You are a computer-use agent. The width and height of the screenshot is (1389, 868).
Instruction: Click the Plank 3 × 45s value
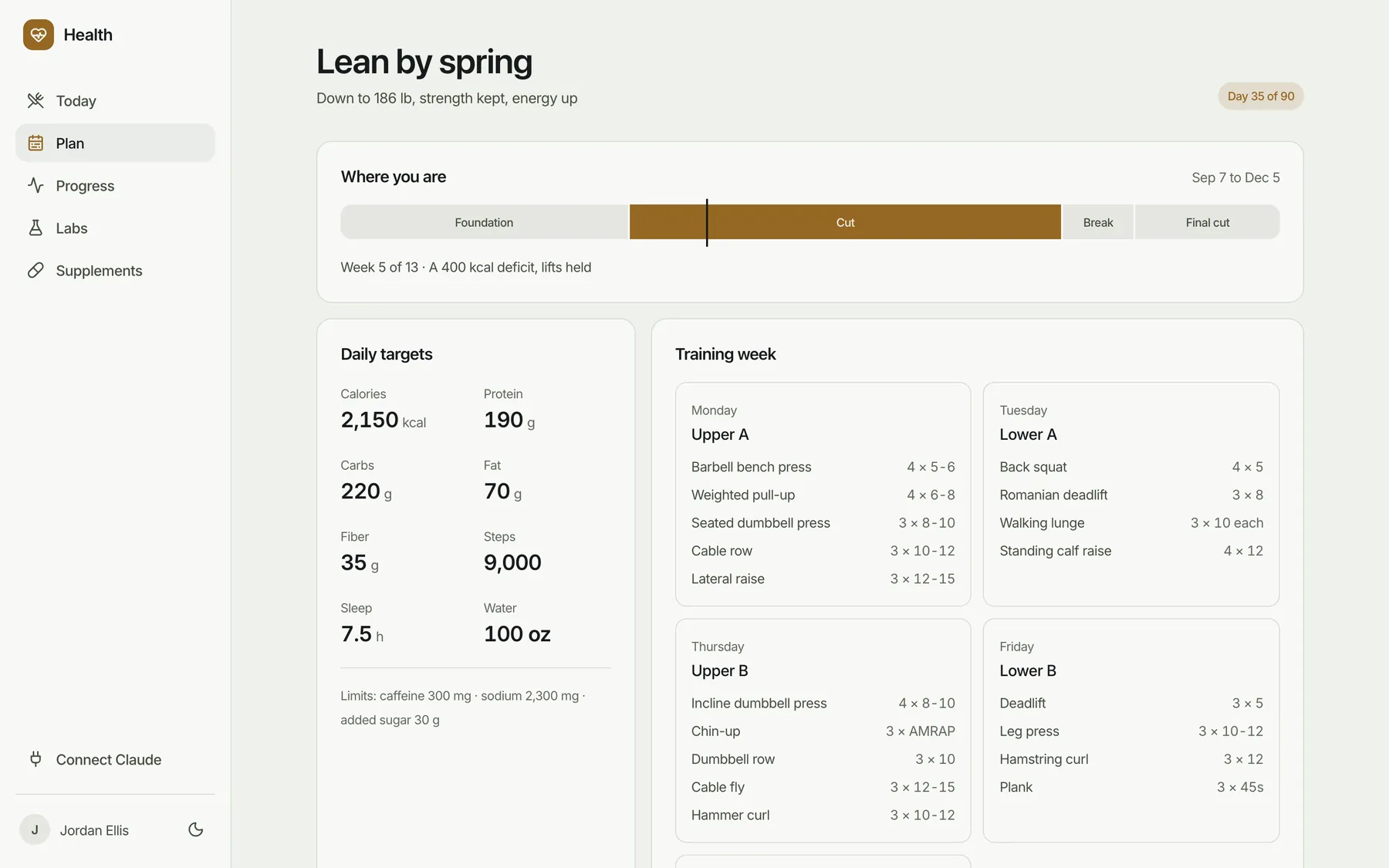1240,787
